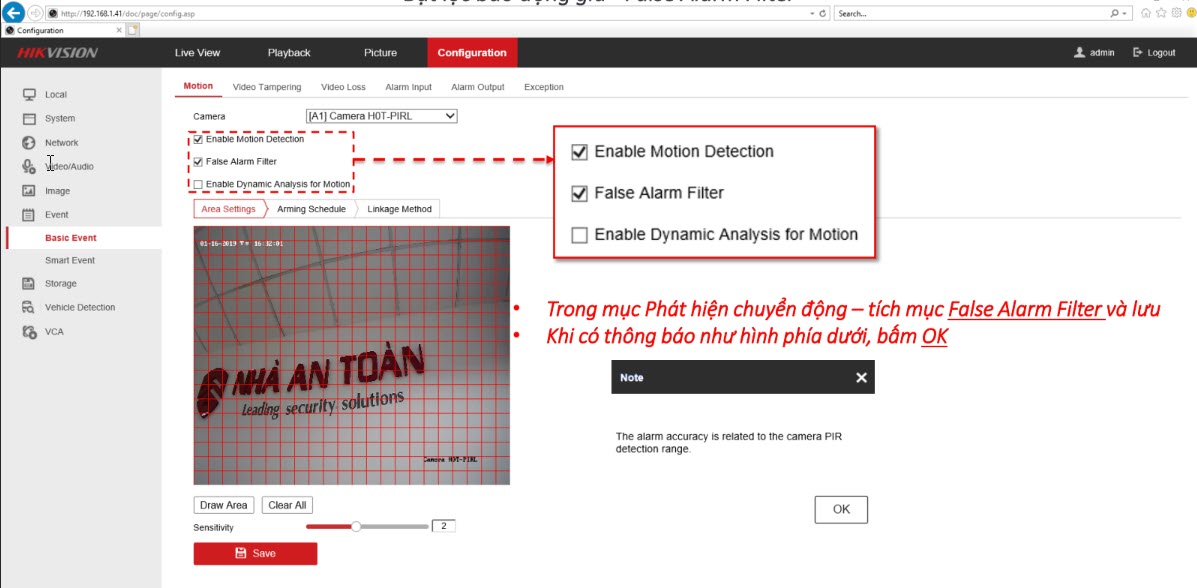Disable the Enable Motion Detection checkbox
Image resolution: width=1197 pixels, height=588 pixels.
(198, 140)
